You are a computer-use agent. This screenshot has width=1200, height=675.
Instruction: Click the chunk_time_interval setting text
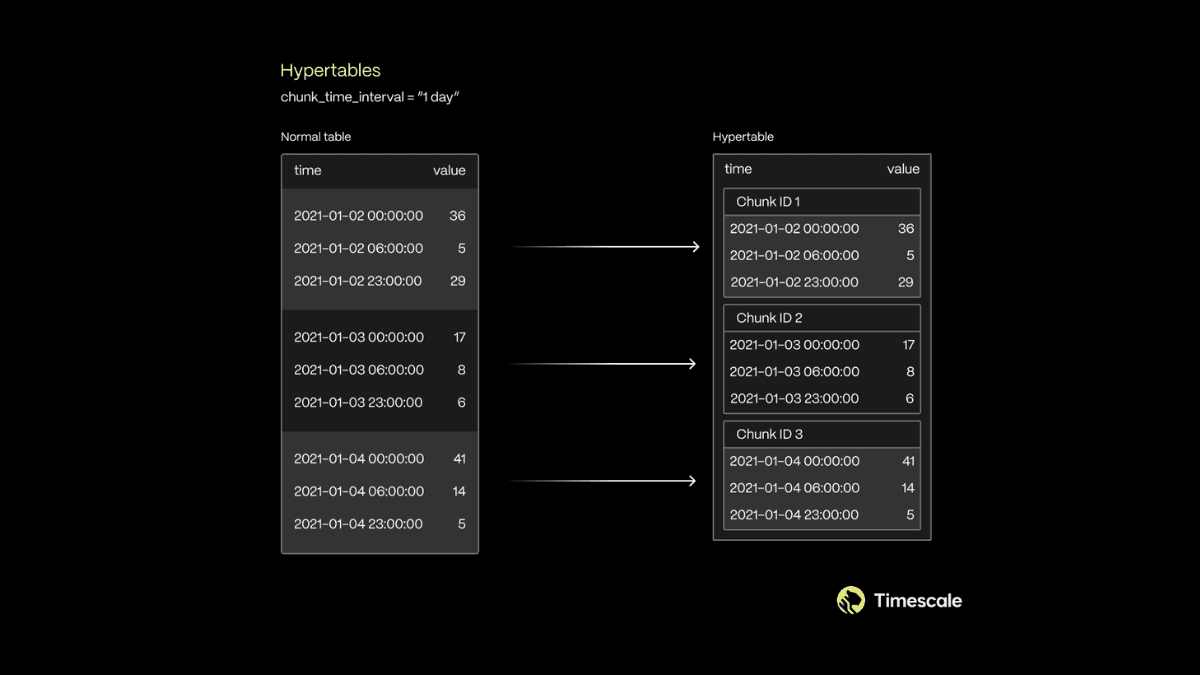click(369, 96)
